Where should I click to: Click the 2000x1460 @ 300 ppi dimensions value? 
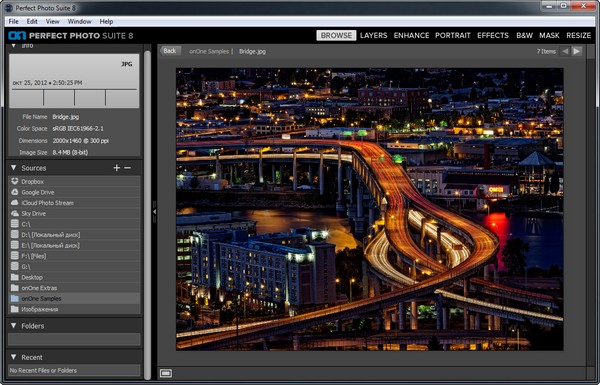pos(80,140)
